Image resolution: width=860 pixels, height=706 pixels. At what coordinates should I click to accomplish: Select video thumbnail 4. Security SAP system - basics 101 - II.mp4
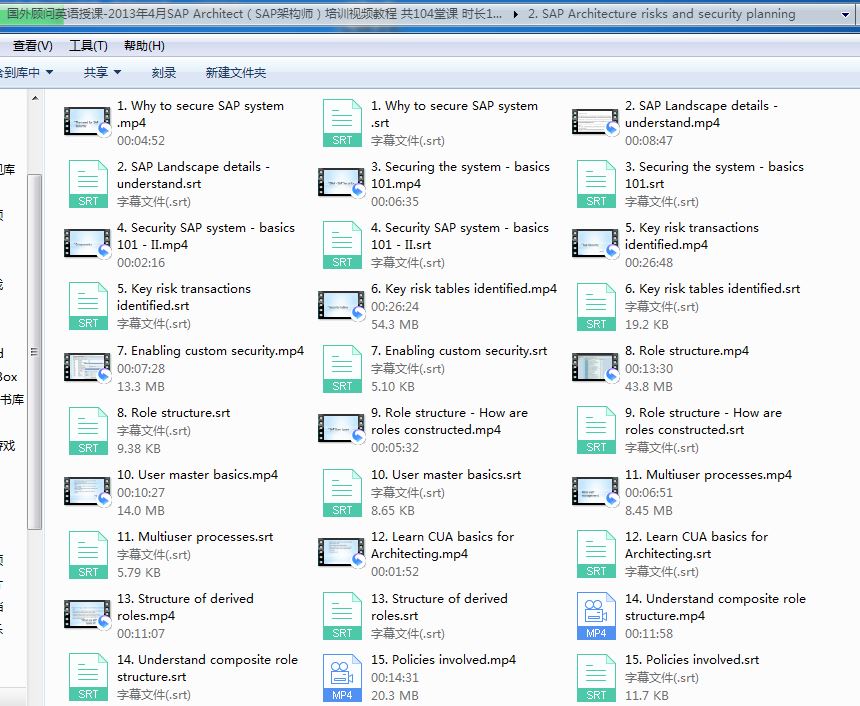pyautogui.click(x=88, y=243)
